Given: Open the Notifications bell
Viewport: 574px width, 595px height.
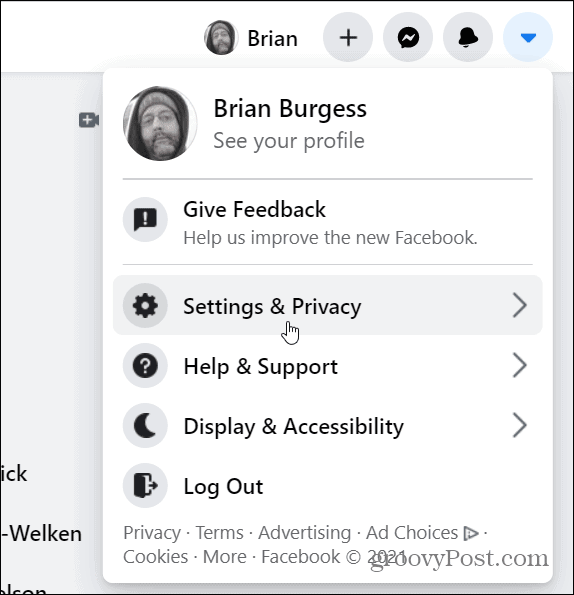Looking at the screenshot, I should point(468,37).
